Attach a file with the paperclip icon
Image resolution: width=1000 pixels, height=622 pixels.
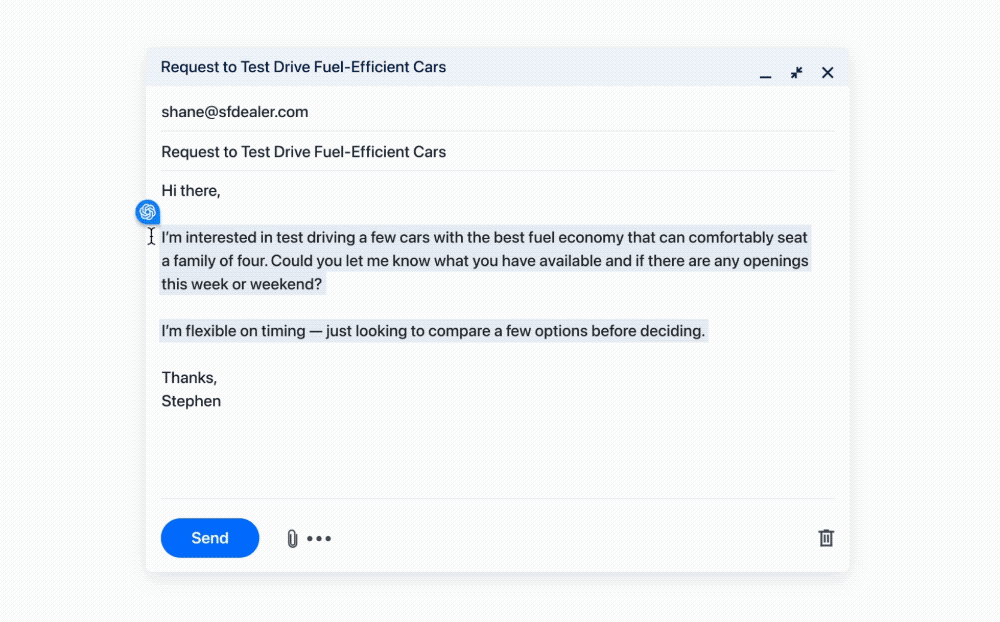tap(292, 539)
